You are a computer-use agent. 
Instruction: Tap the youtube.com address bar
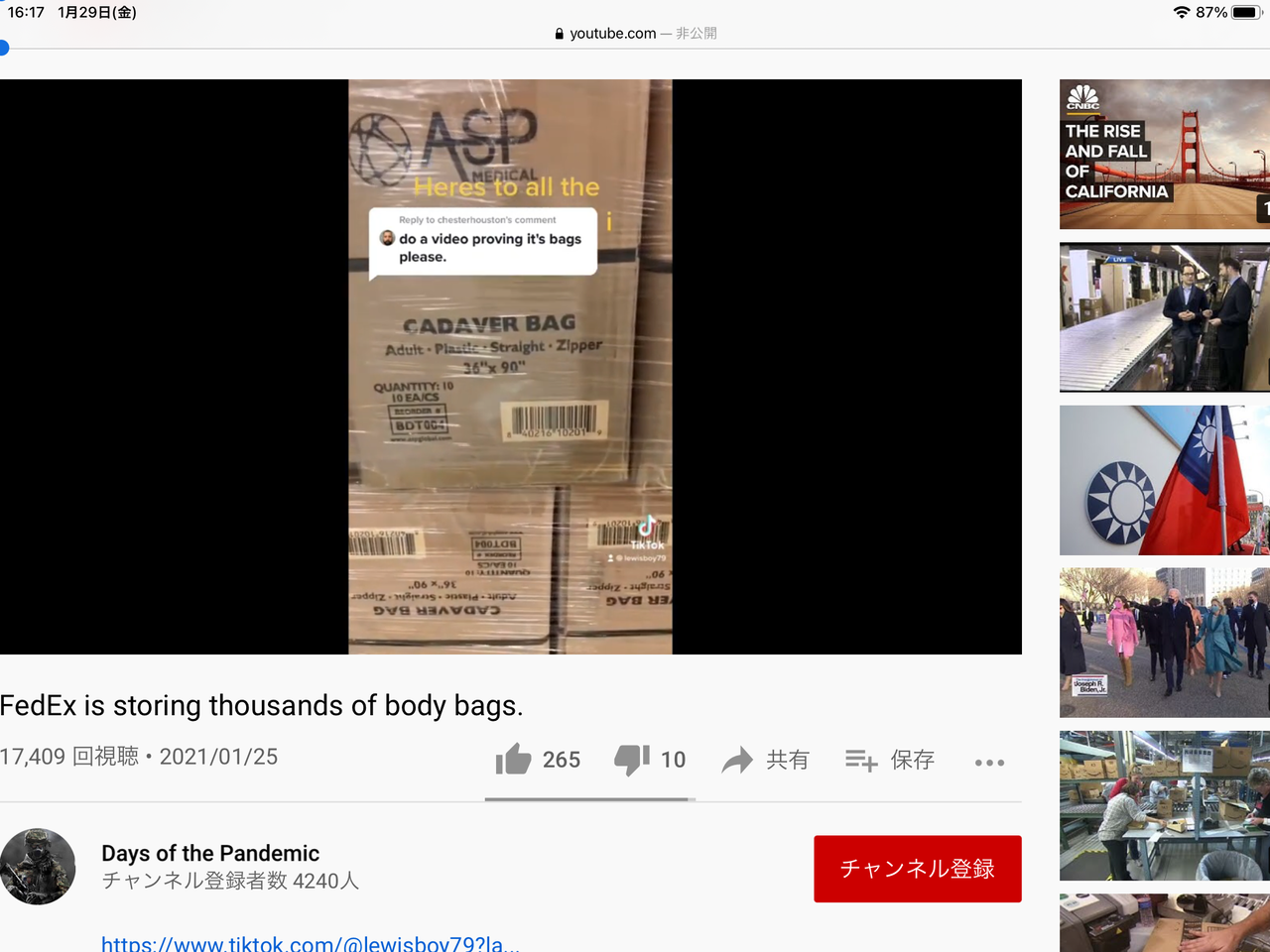[635, 34]
